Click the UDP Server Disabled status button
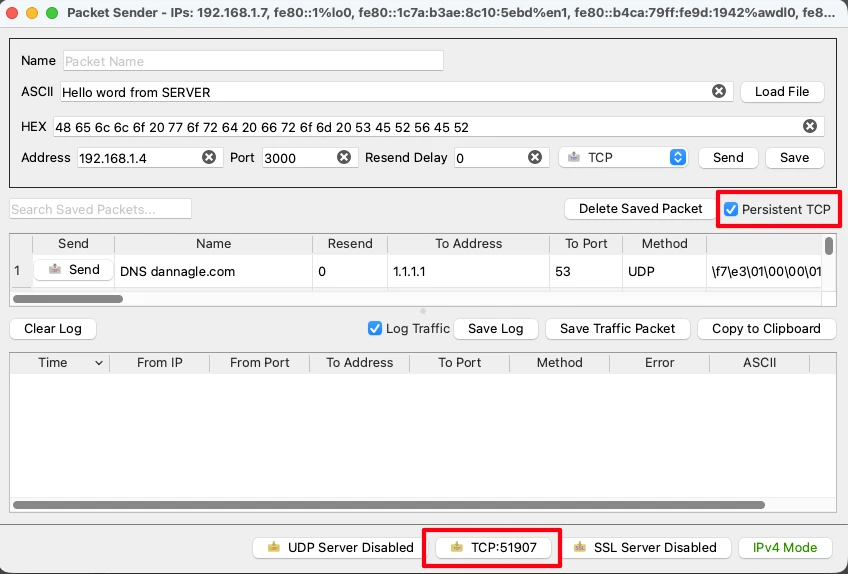This screenshot has height=574, width=848. pyautogui.click(x=340, y=547)
